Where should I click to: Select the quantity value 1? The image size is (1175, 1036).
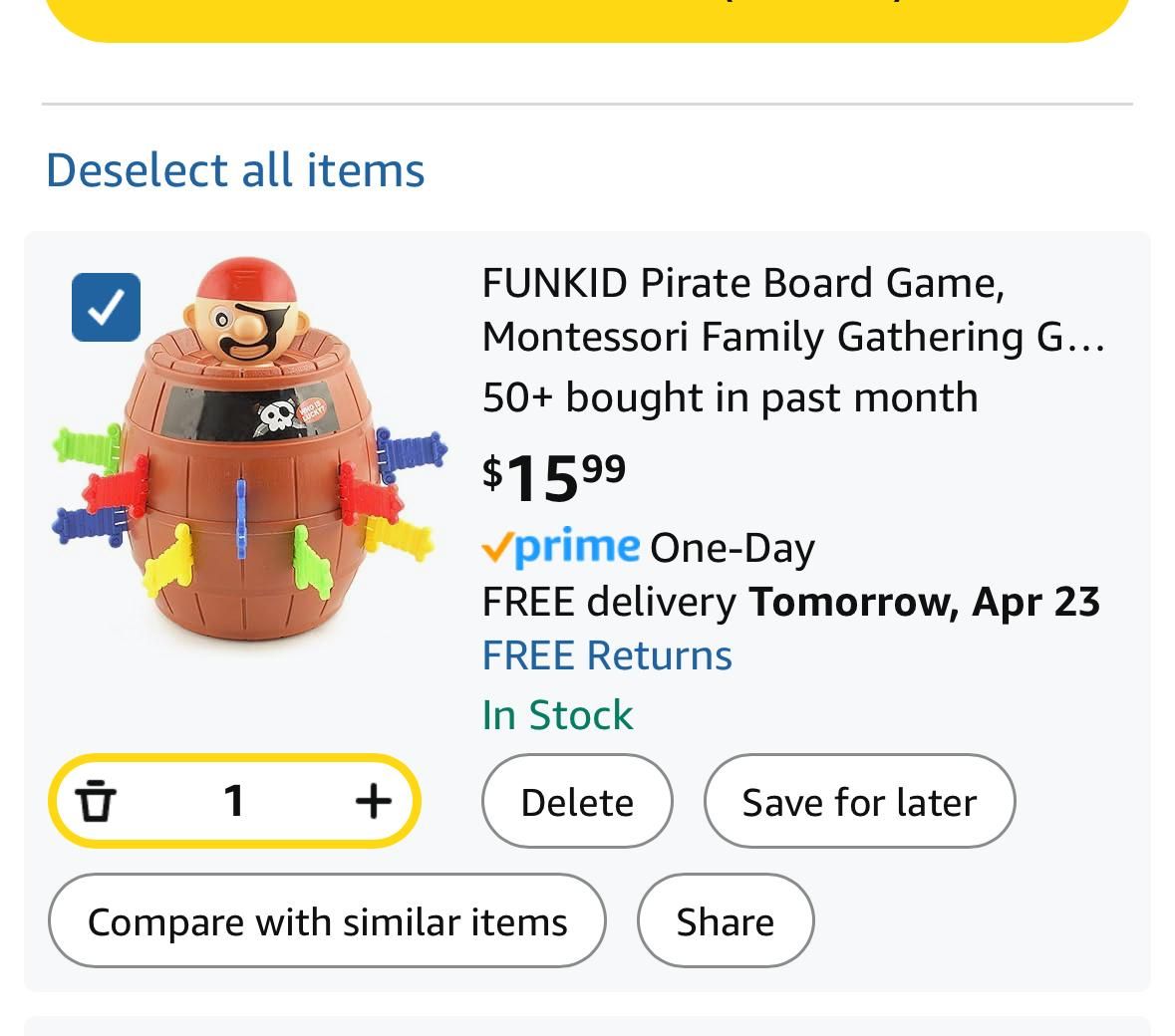pyautogui.click(x=234, y=801)
